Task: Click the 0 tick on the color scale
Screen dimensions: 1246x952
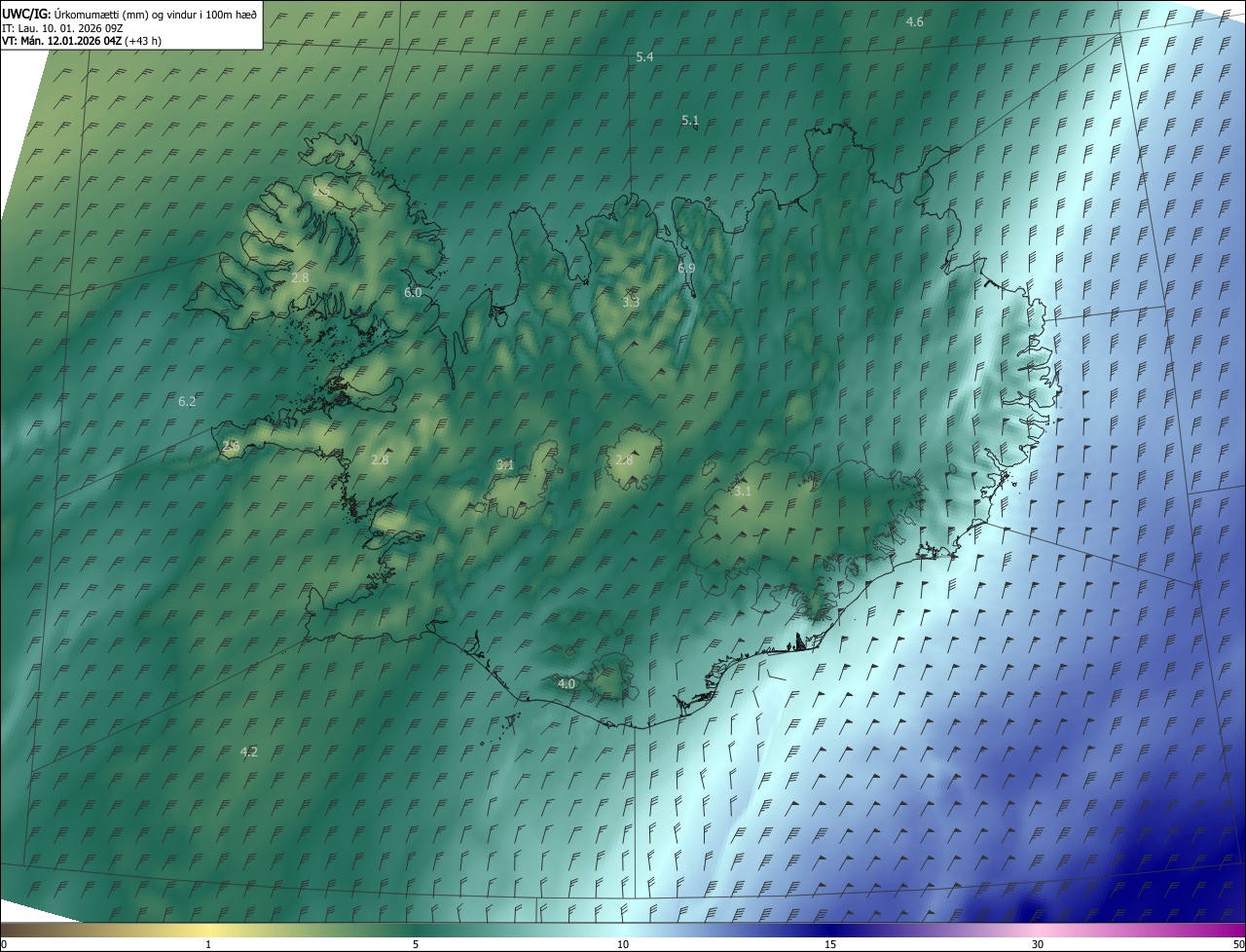Action: [4, 945]
